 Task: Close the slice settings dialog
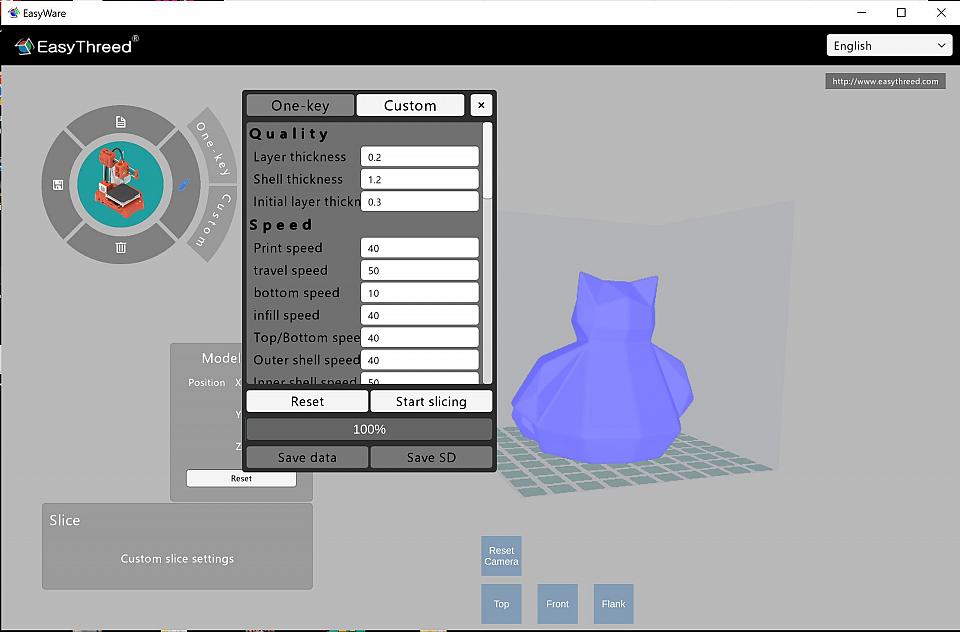coord(481,105)
